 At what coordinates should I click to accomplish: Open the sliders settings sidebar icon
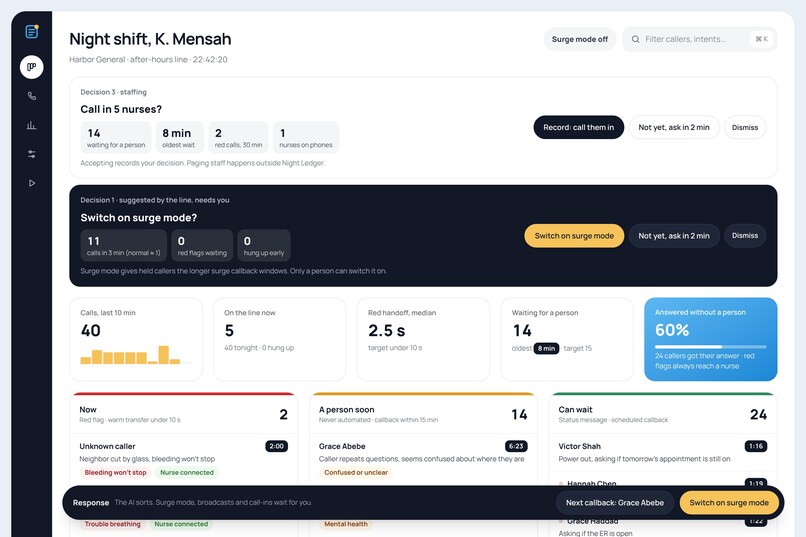(32, 154)
